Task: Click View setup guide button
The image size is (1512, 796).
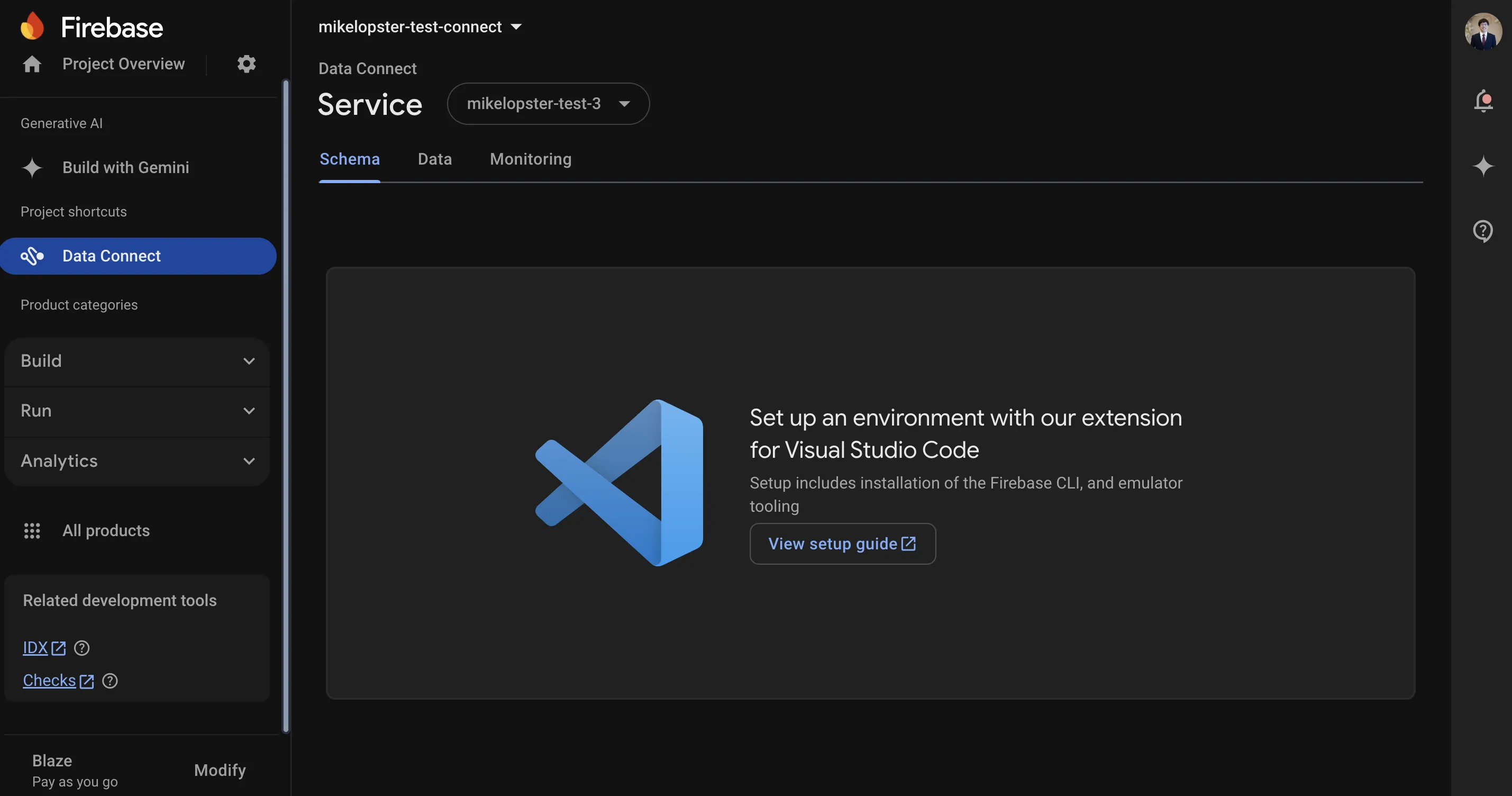Action: tap(842, 544)
